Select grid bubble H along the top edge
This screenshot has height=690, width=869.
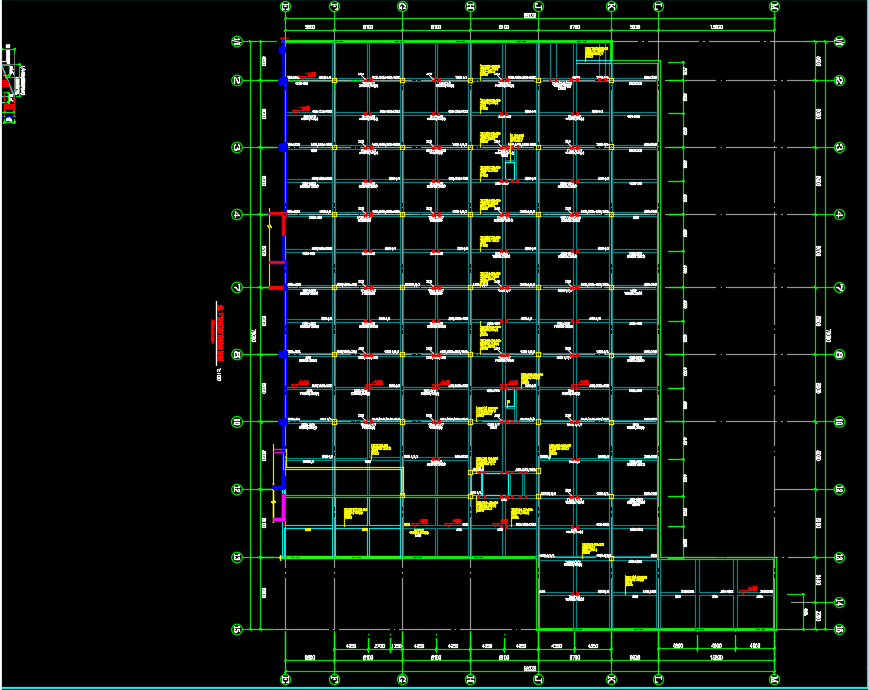(470, 7)
